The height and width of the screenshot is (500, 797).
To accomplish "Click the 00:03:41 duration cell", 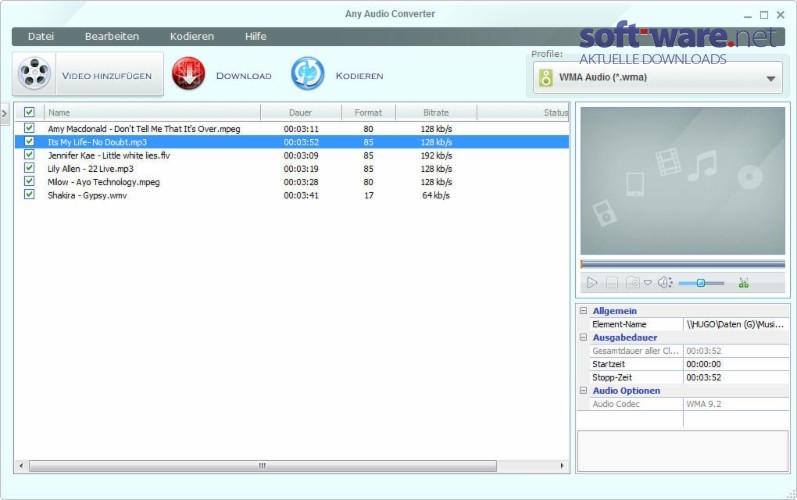I will [301, 195].
